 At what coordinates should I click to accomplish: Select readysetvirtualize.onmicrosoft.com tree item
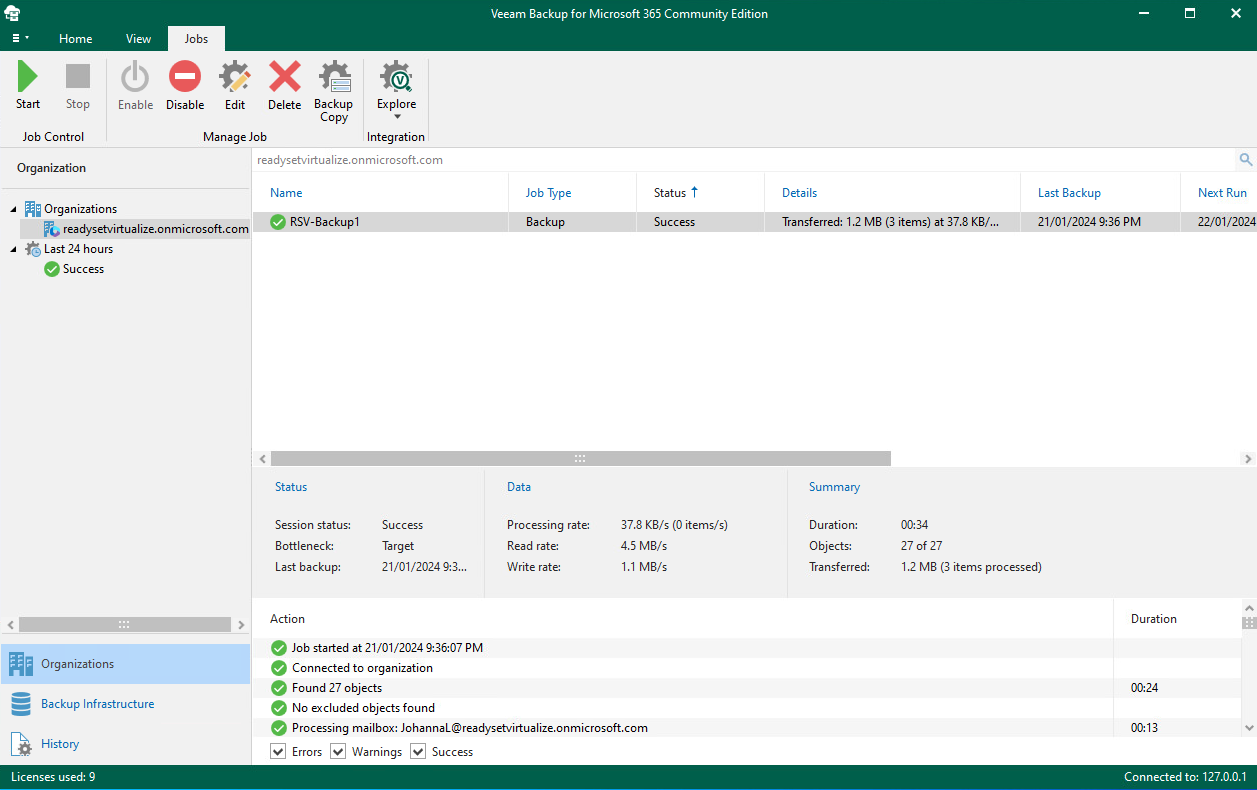click(146, 229)
